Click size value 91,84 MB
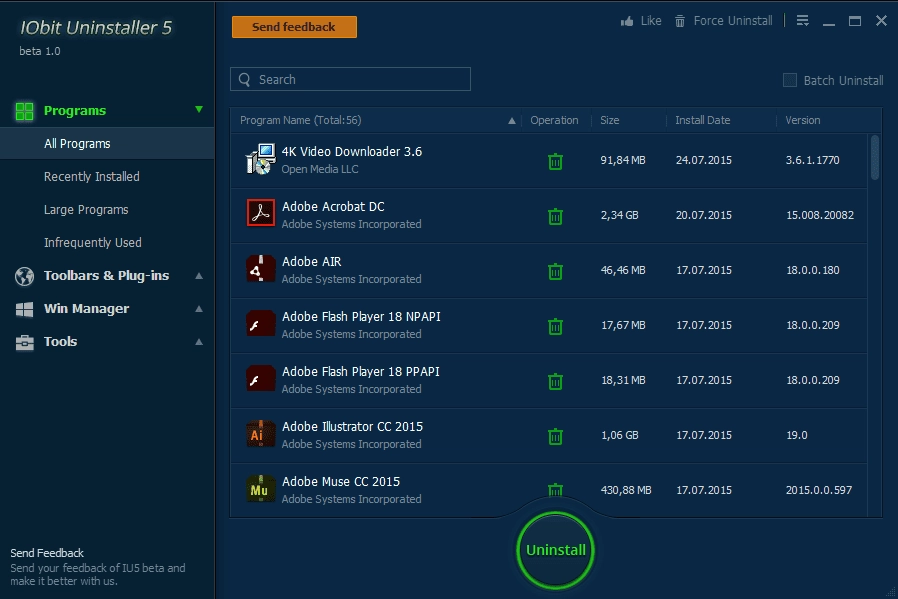Image resolution: width=898 pixels, height=599 pixels. click(x=623, y=160)
